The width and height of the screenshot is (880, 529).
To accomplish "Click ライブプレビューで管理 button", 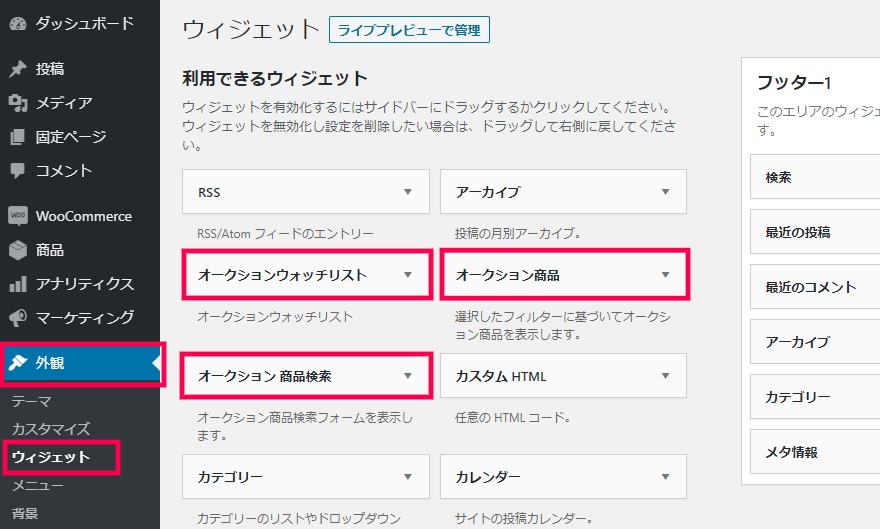I will (409, 30).
